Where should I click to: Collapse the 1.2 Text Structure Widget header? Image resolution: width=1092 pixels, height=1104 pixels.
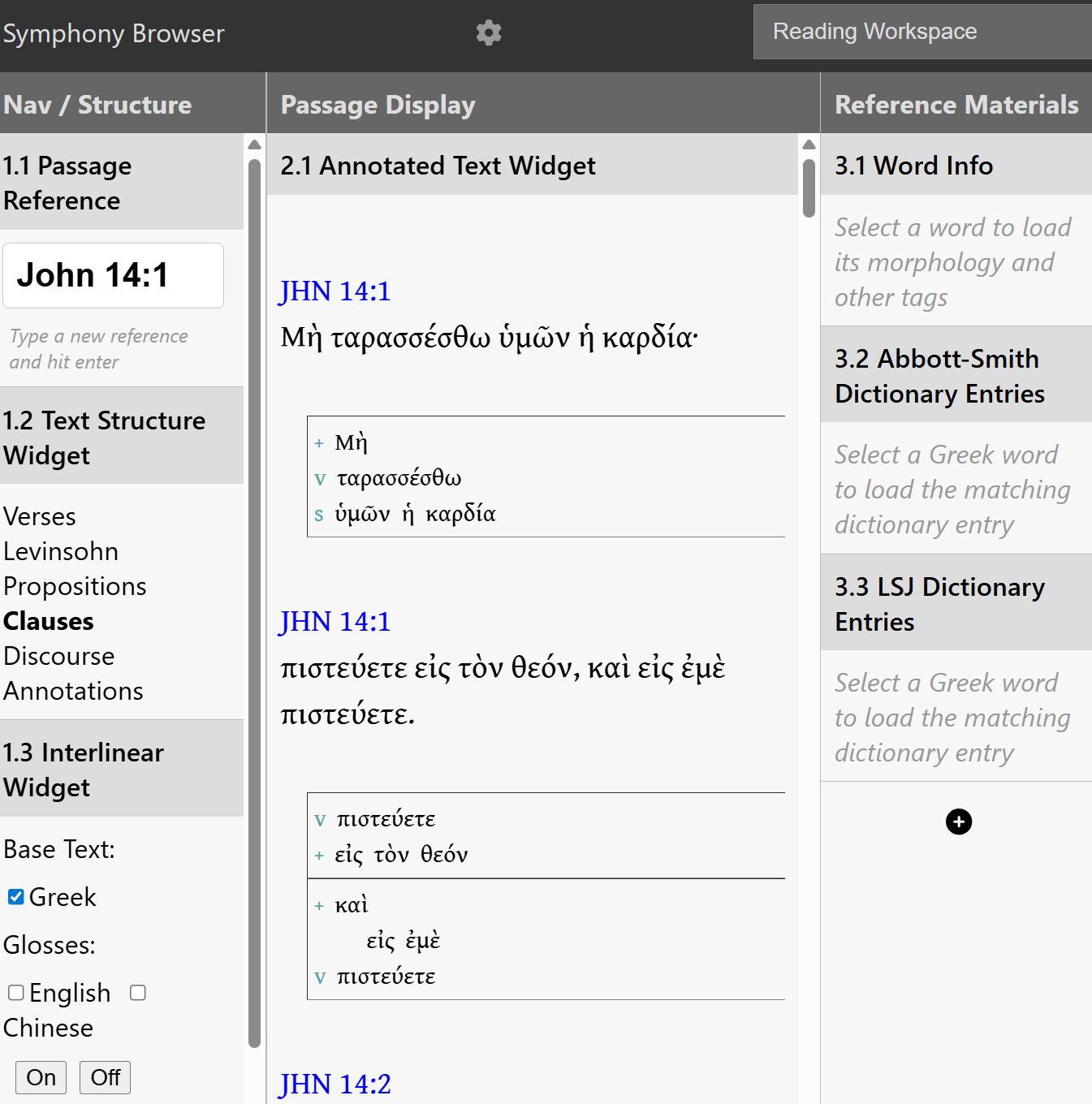122,438
